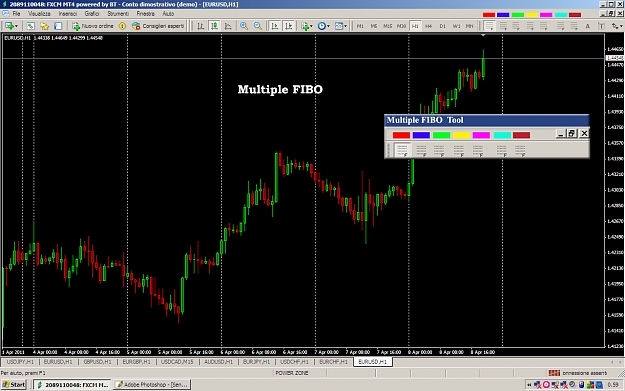Select toolbar Fibonacci tool below yellow swatch
Viewport: 625px width, 391px height.
tap(530, 26)
